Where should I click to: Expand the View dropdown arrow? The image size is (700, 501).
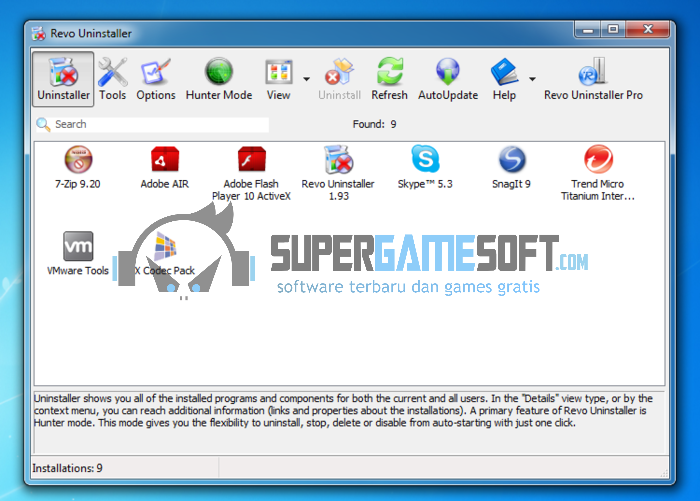306,79
